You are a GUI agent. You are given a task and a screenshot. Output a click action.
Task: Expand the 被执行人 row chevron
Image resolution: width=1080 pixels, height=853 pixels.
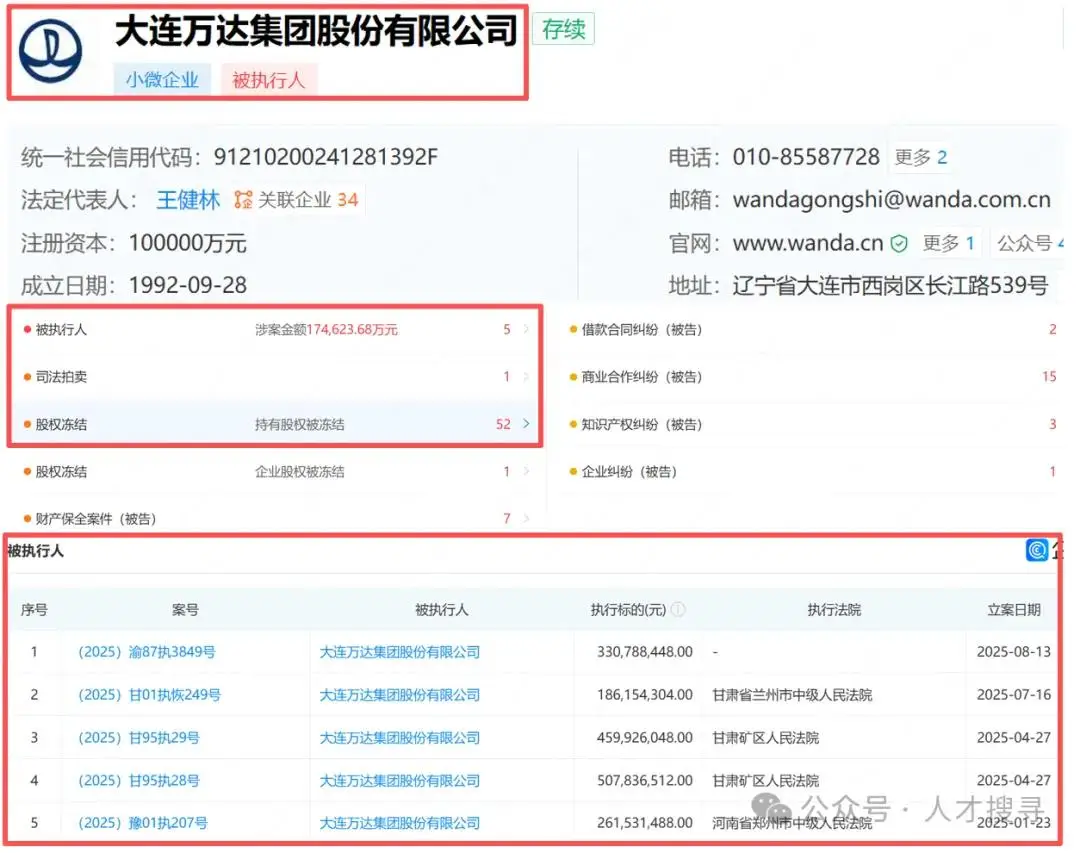coord(527,329)
